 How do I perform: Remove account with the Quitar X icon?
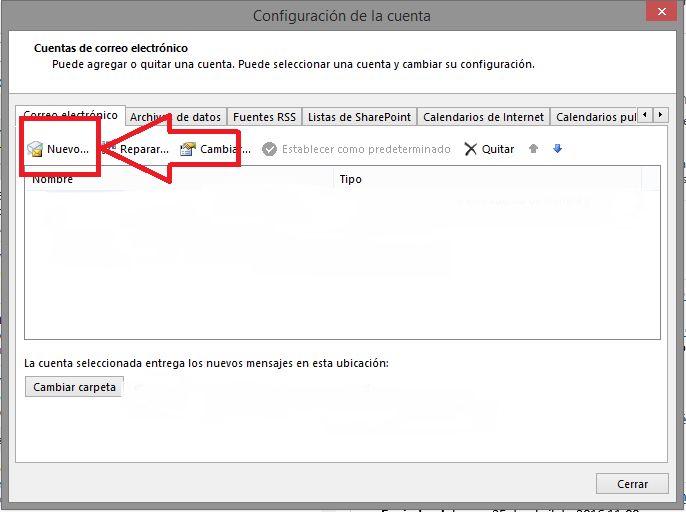click(x=471, y=149)
